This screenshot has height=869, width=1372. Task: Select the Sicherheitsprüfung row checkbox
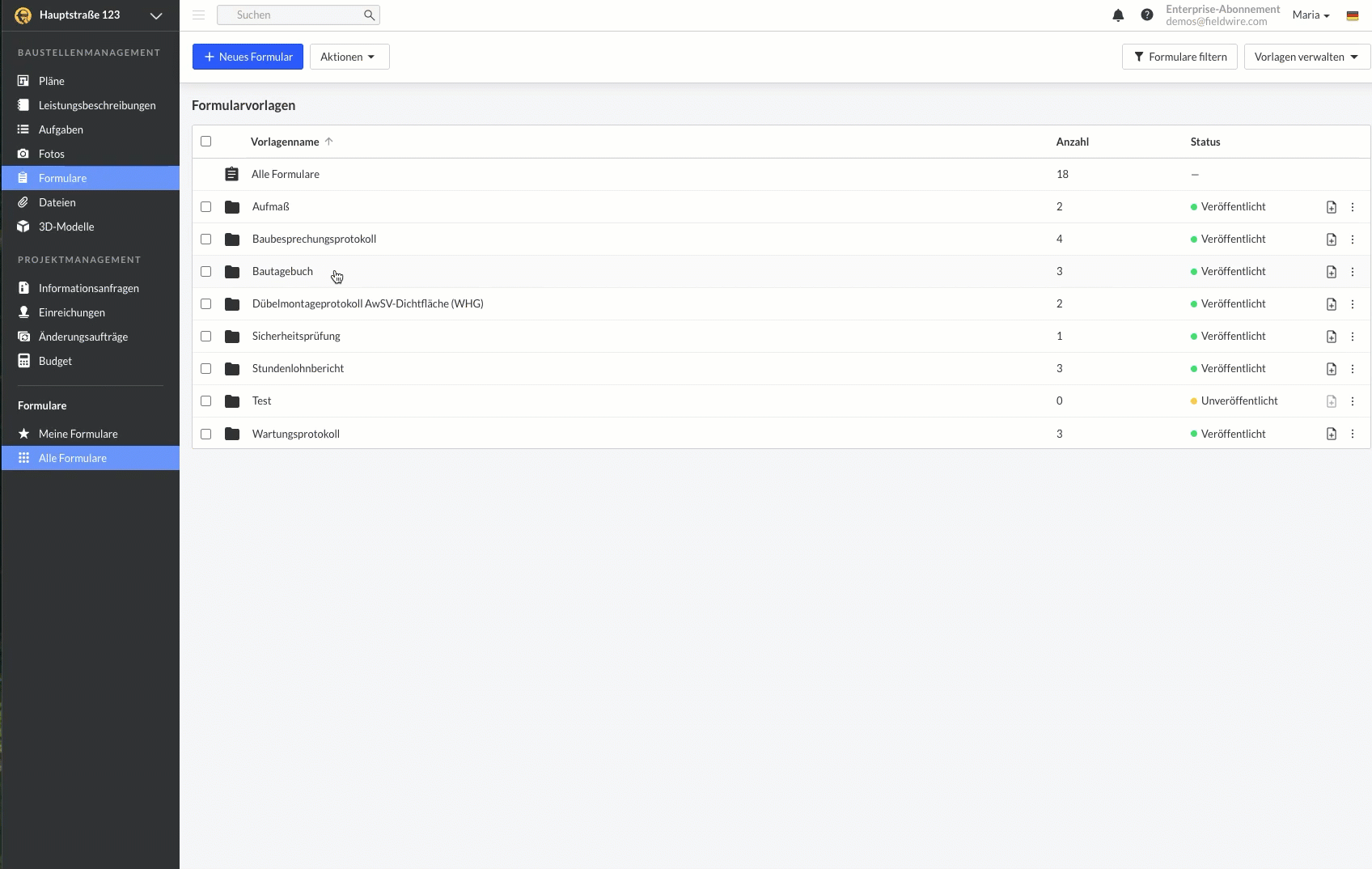pos(206,337)
